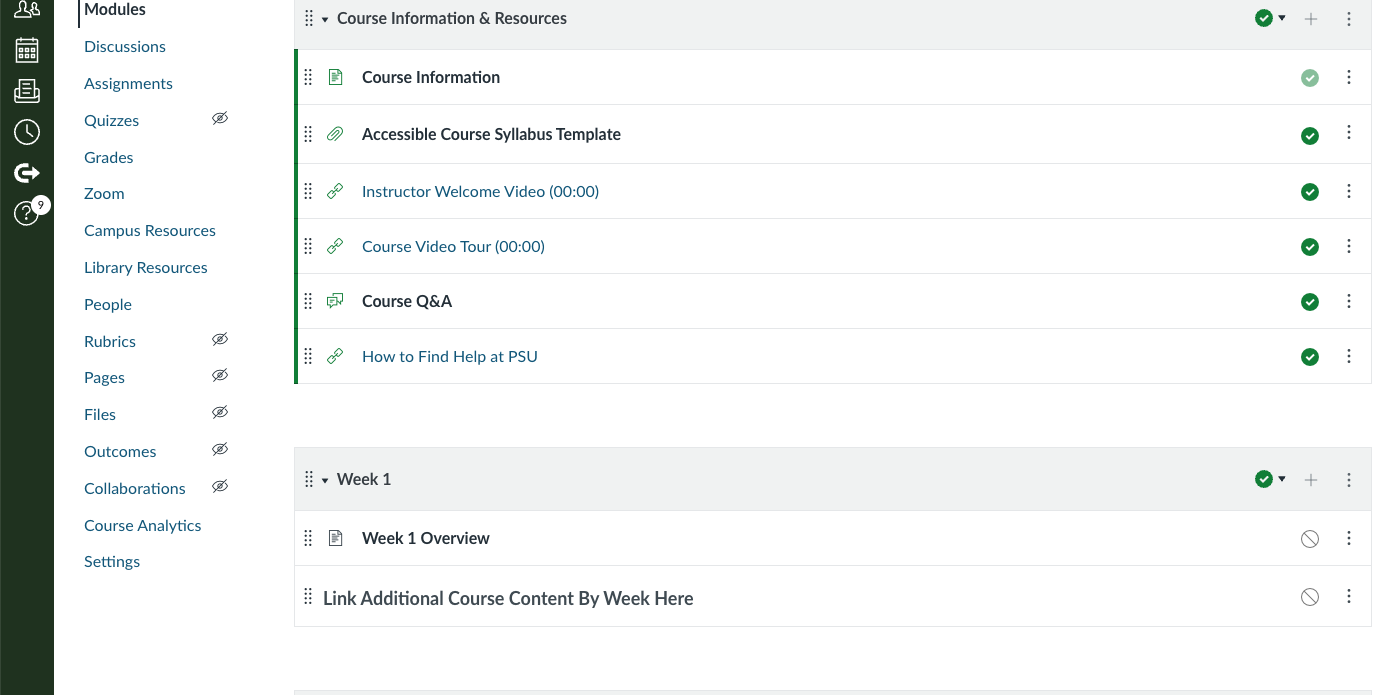Open the Instructor Welcome Video link

(480, 192)
